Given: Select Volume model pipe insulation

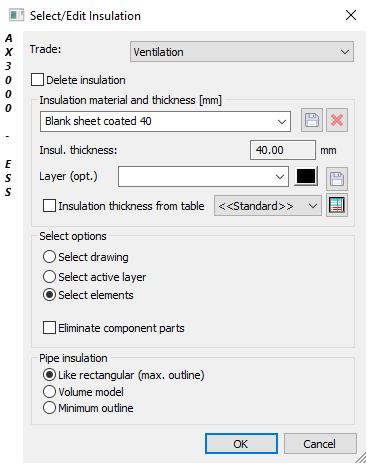Looking at the screenshot, I should coord(49,392).
